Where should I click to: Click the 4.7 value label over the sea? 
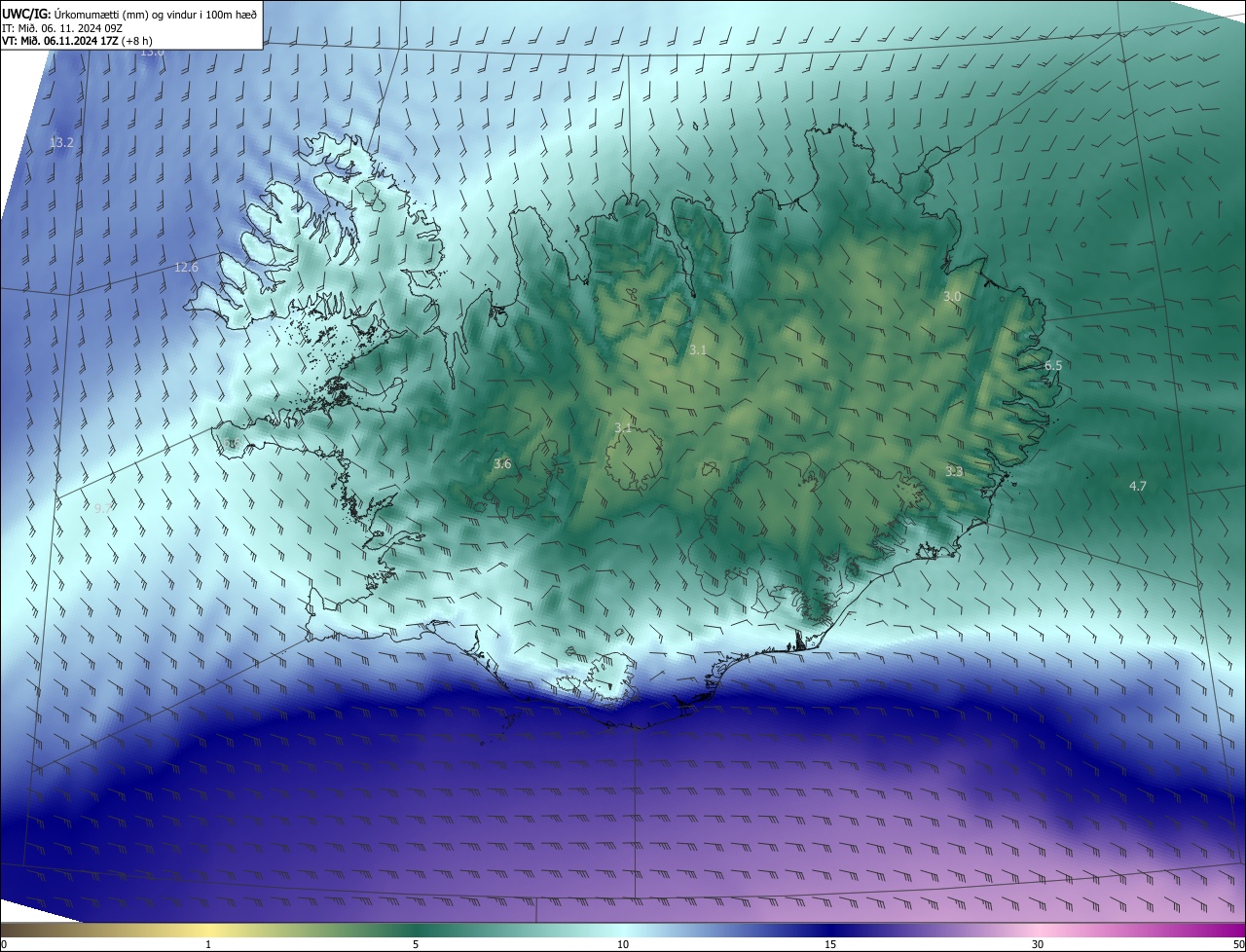pos(1137,486)
